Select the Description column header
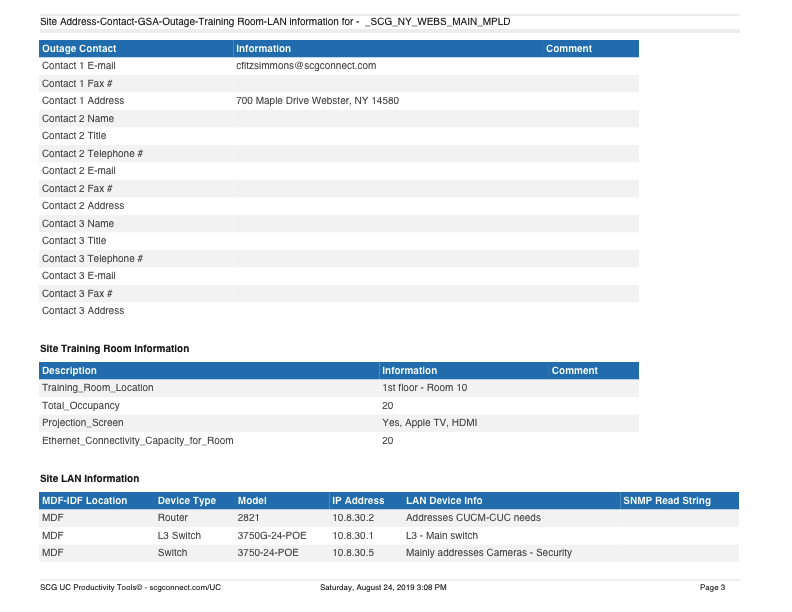Screen dimensions: 792x612 pyautogui.click(x=69, y=371)
